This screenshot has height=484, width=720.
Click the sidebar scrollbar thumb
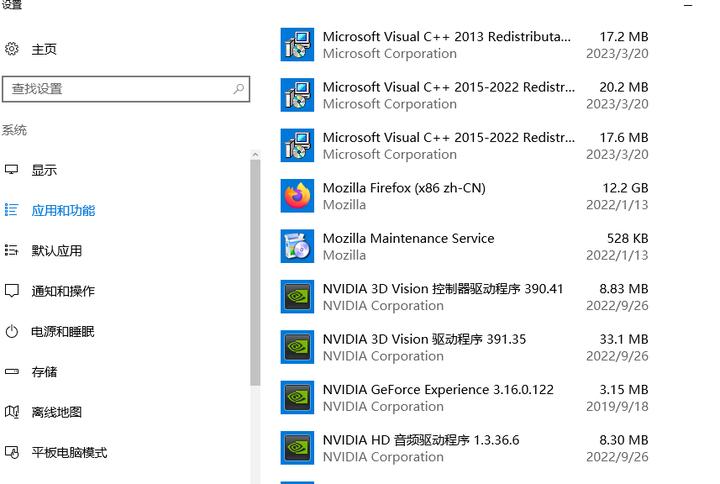click(255, 273)
